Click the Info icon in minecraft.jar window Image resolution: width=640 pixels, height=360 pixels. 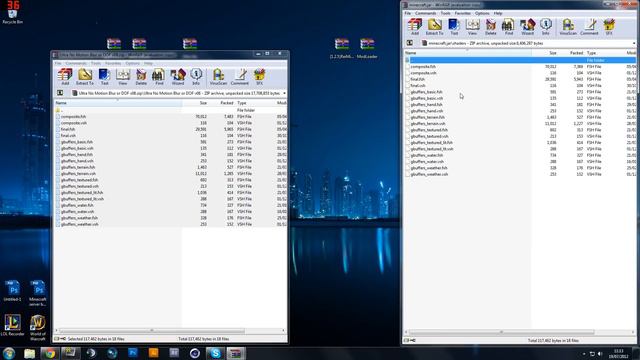(546, 27)
